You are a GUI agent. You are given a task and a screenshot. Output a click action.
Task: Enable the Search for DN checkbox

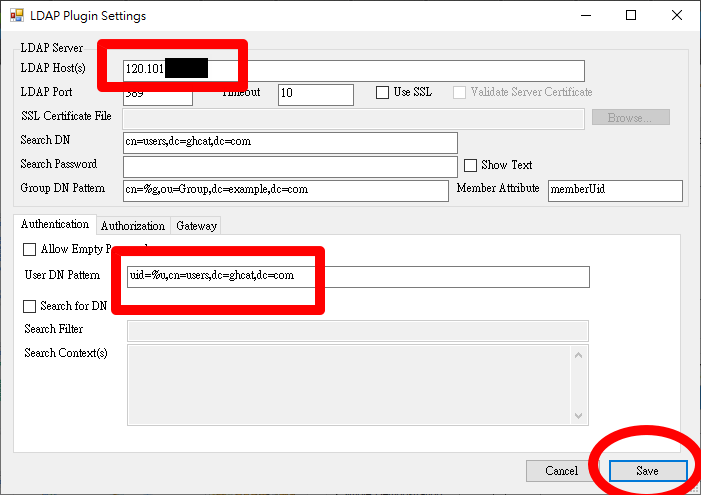pos(30,306)
